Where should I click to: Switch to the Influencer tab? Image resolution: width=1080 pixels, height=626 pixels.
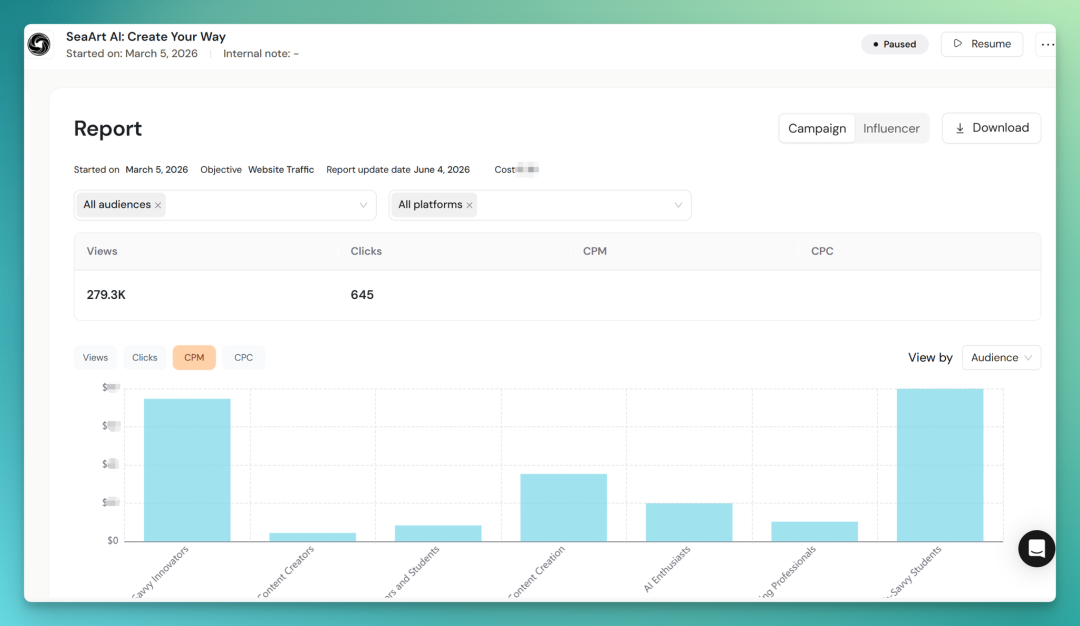click(891, 129)
